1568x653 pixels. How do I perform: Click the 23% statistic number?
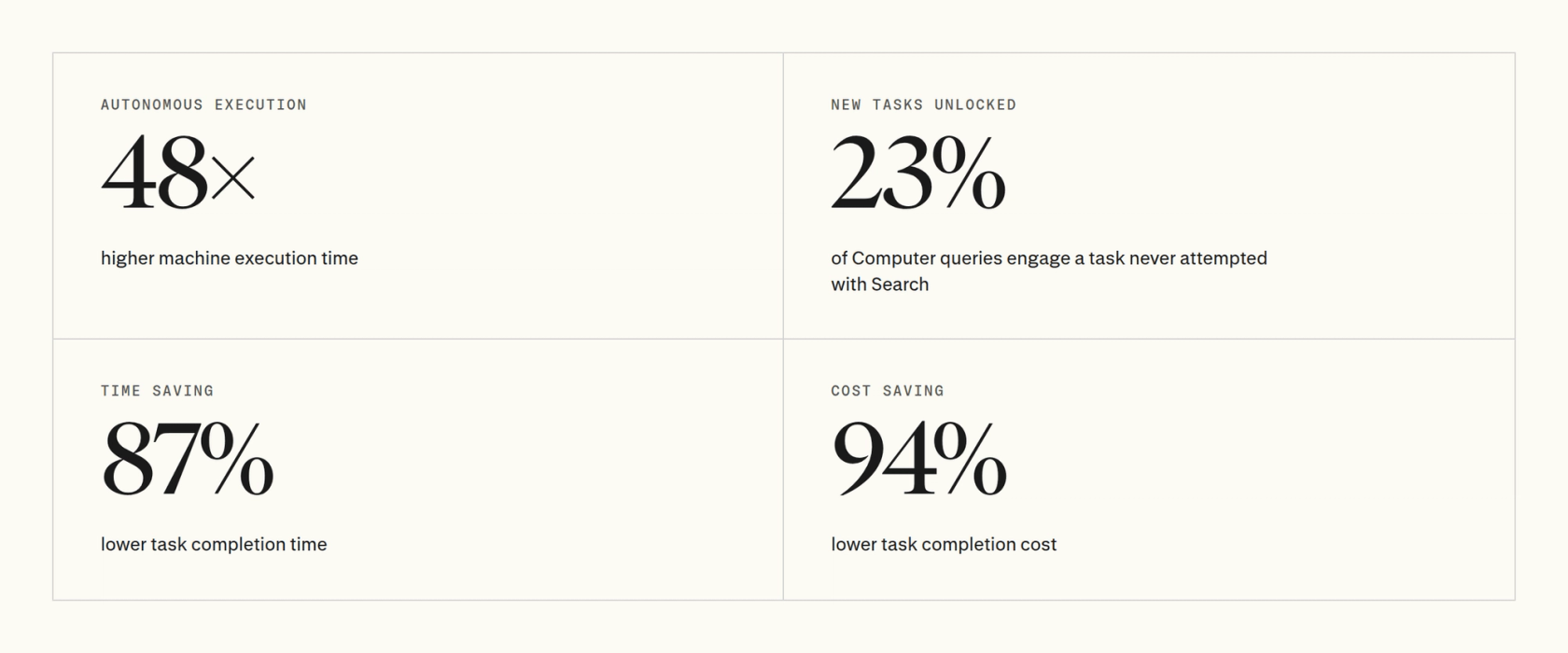[918, 172]
